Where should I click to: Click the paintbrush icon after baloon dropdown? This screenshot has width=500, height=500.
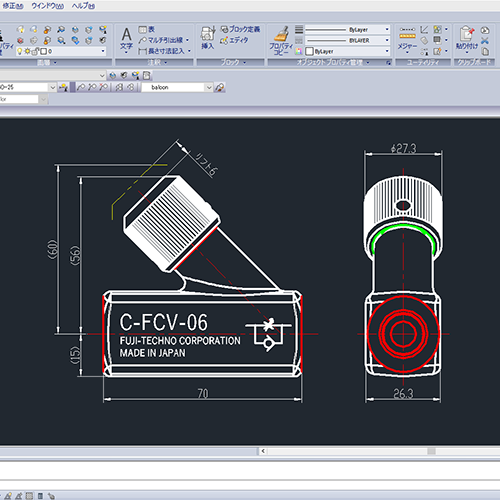click(220, 87)
